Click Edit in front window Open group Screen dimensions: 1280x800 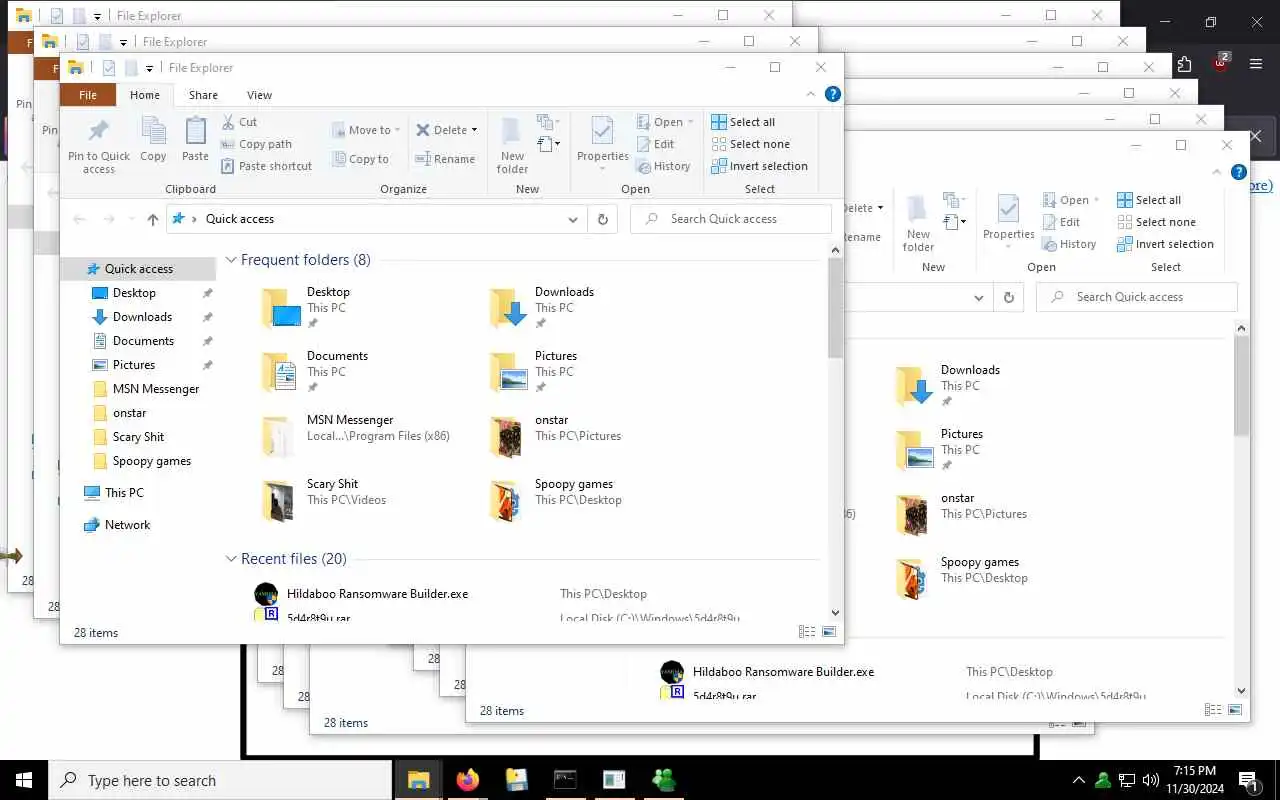tap(656, 144)
